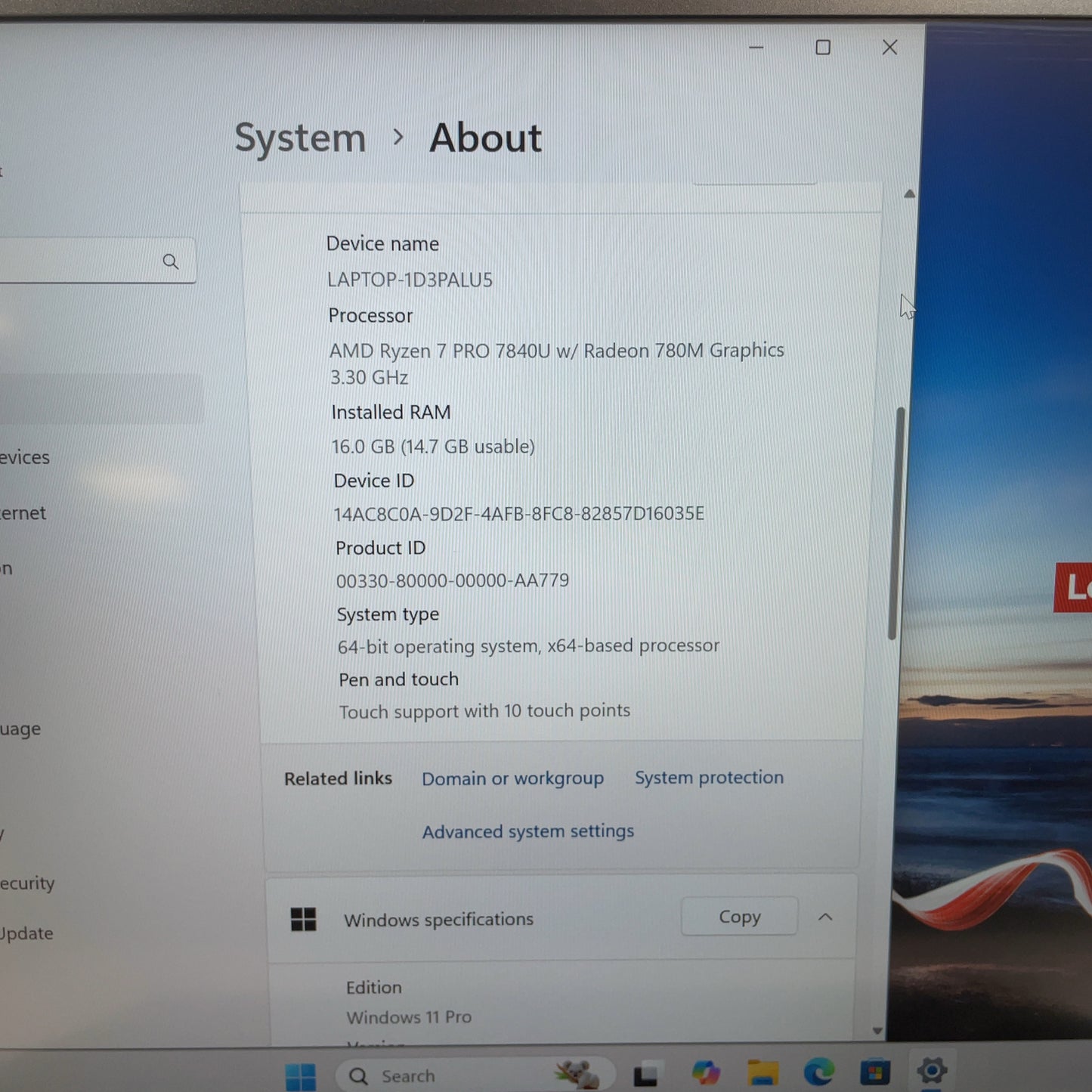Click the scrollbar down arrow
1092x1092 pixels.
[x=877, y=1031]
